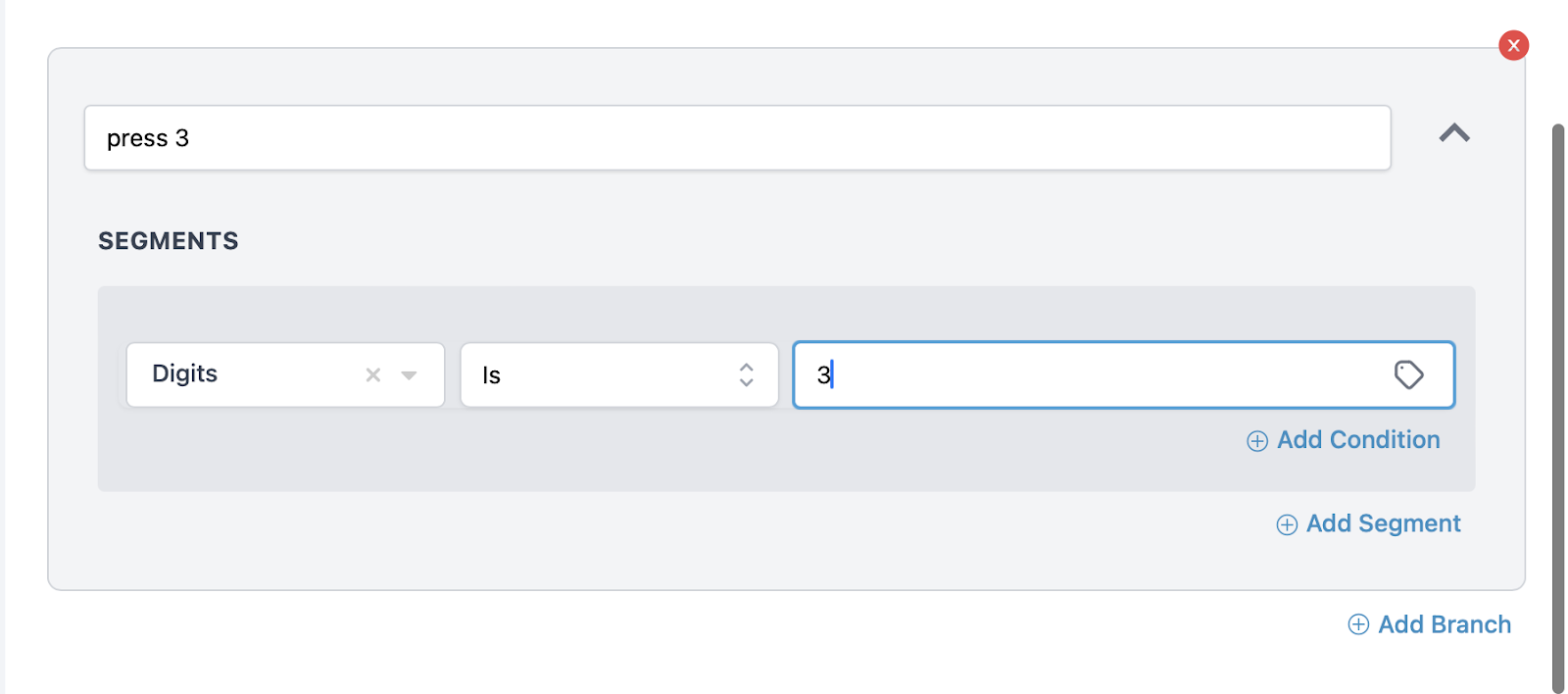Open the Is operator select box
Image resolution: width=1568 pixels, height=694 pixels.
(x=619, y=374)
